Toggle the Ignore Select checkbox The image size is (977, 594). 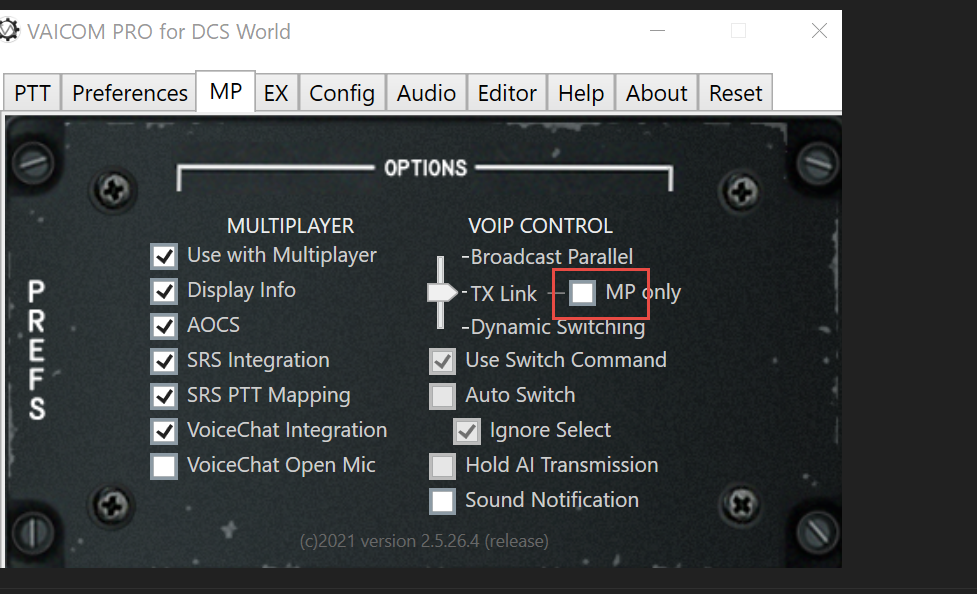tap(467, 431)
